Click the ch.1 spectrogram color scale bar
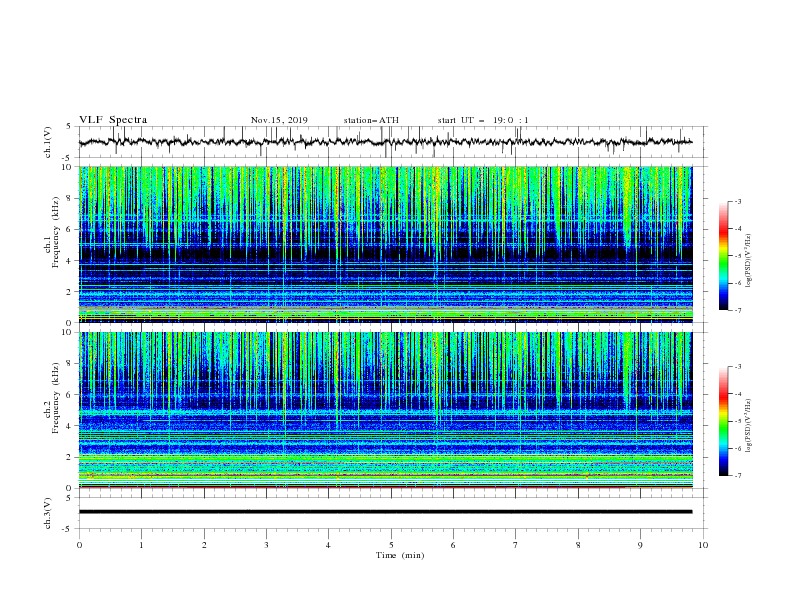792x612 pixels. click(x=723, y=256)
